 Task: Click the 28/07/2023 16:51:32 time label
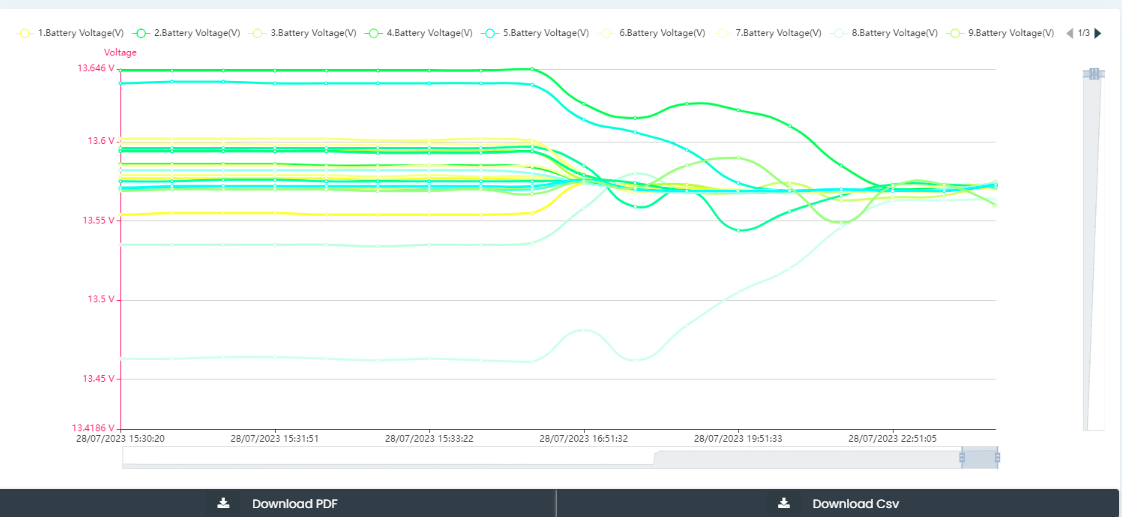(584, 438)
